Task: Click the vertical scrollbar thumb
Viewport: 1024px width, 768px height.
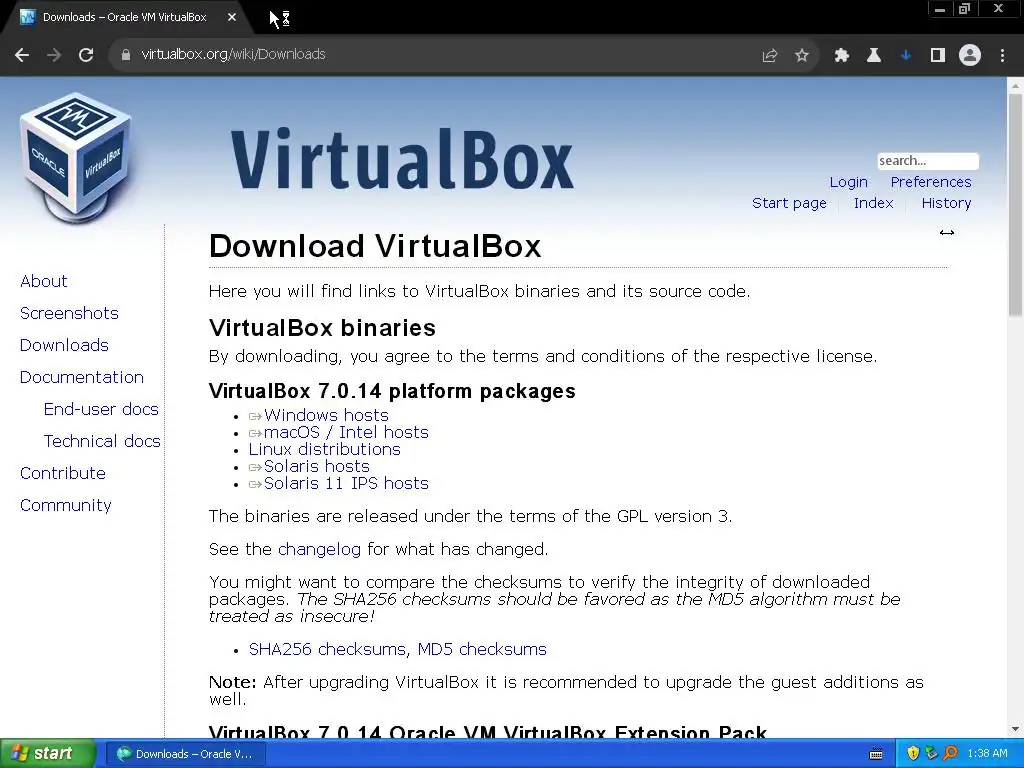Action: point(1015,206)
